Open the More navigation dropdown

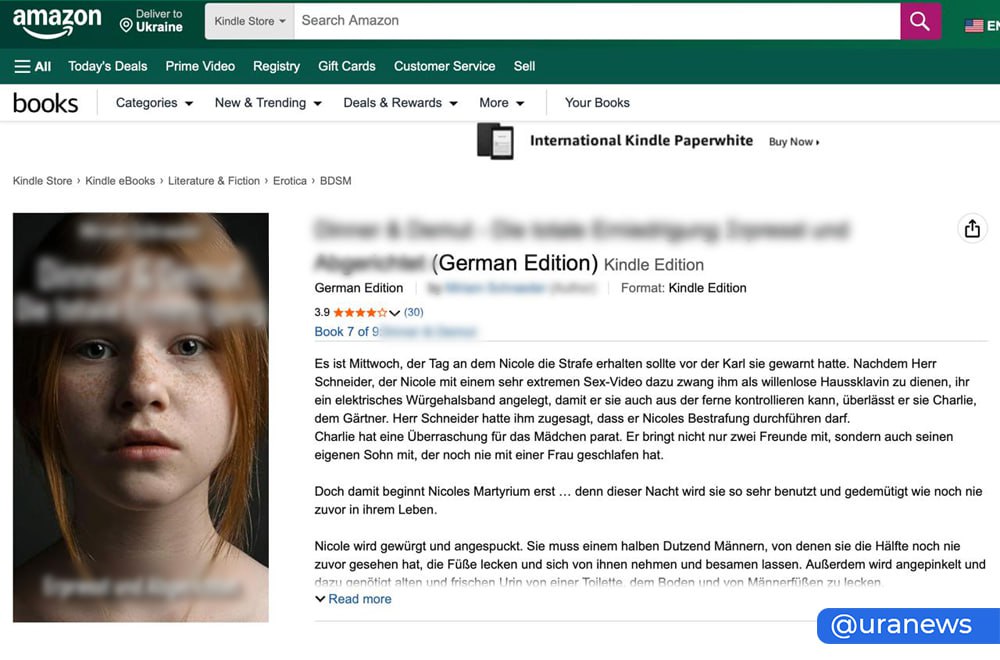[502, 103]
